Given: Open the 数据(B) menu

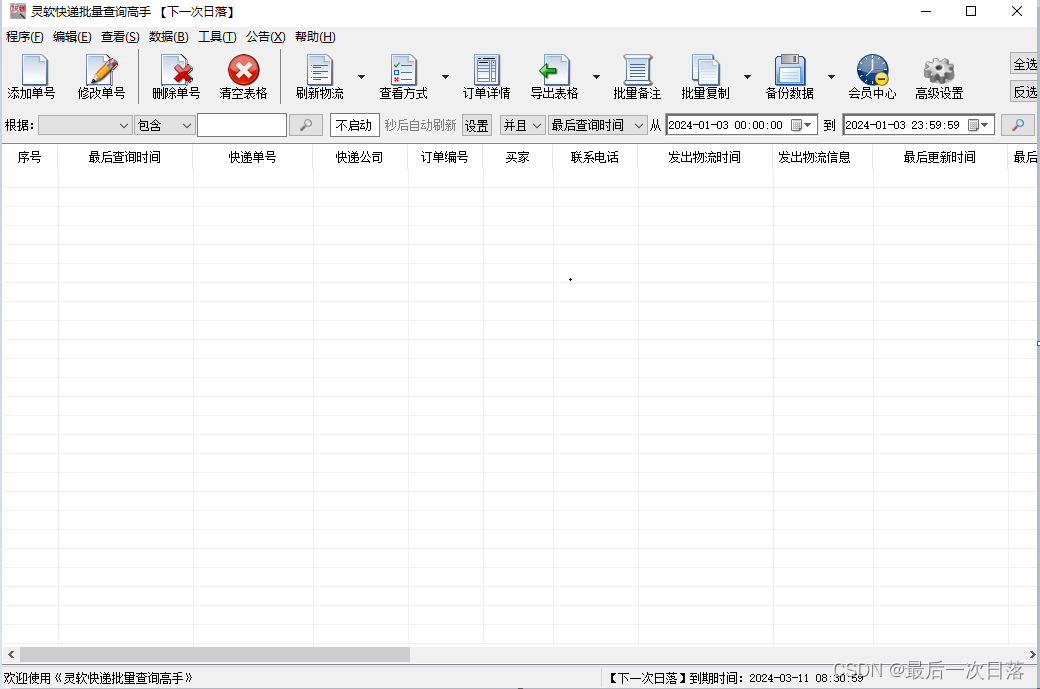Looking at the screenshot, I should coord(168,36).
